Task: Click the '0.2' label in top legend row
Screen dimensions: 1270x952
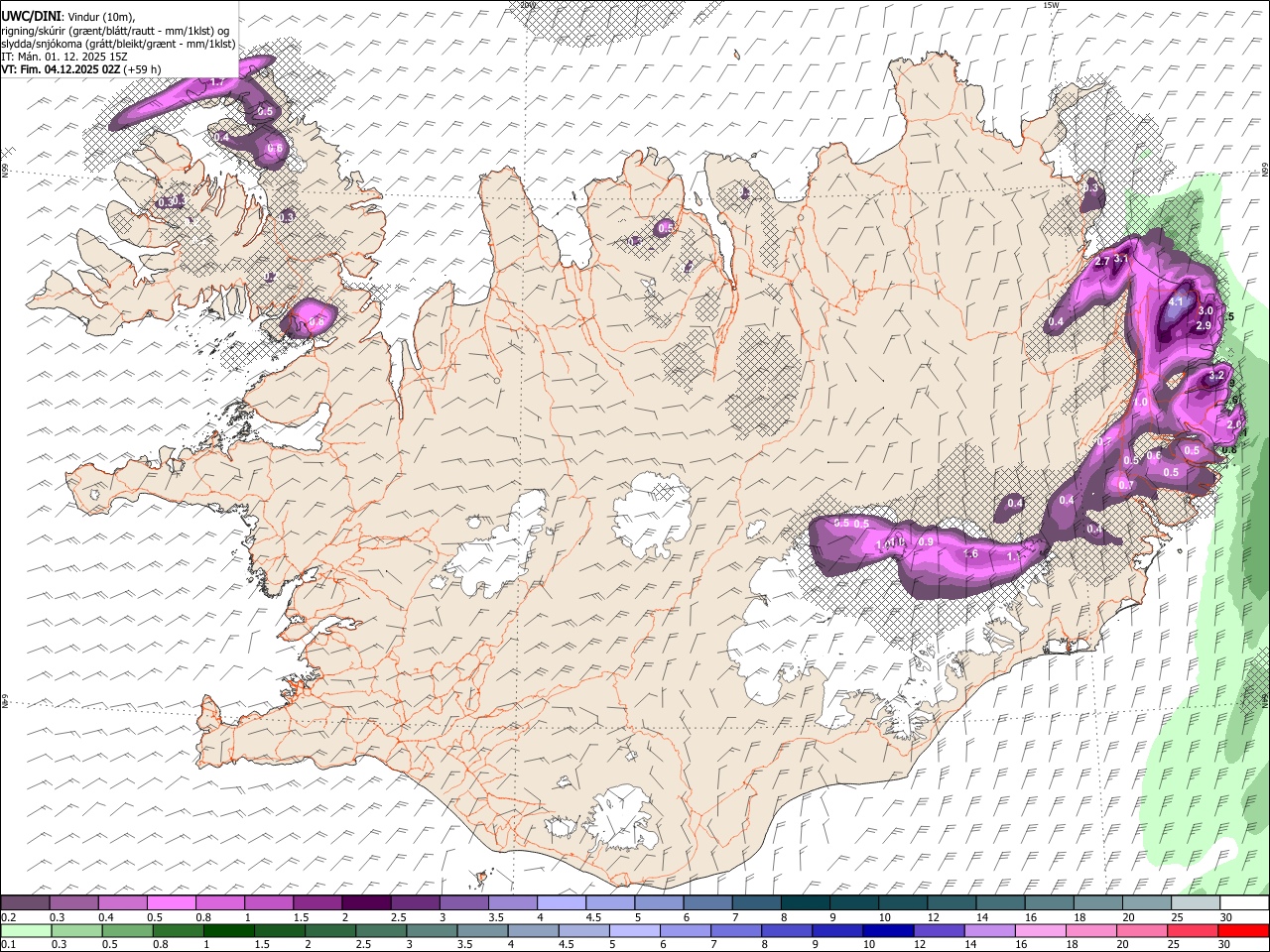Action: [7, 917]
